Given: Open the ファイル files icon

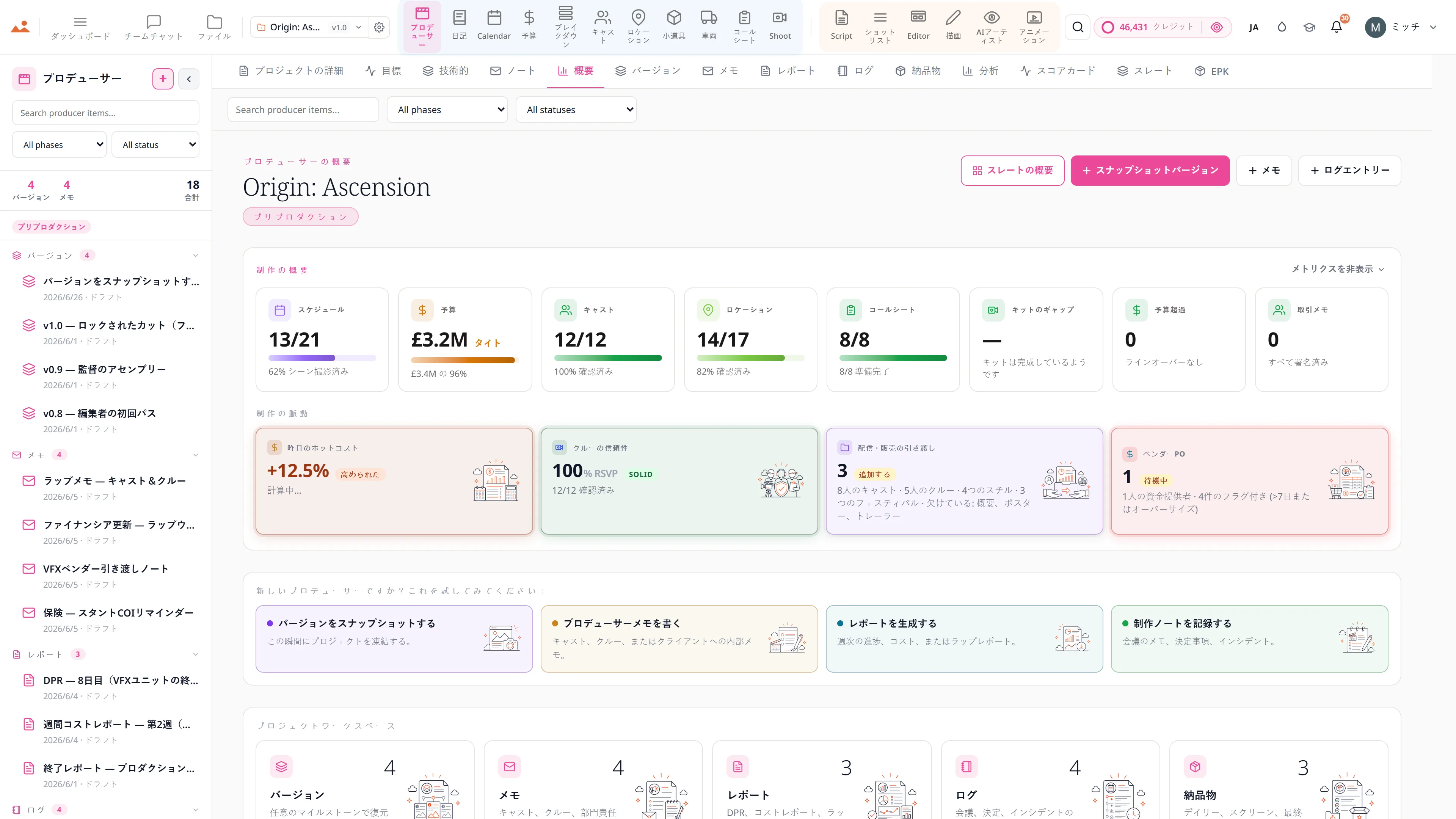Looking at the screenshot, I should (214, 27).
